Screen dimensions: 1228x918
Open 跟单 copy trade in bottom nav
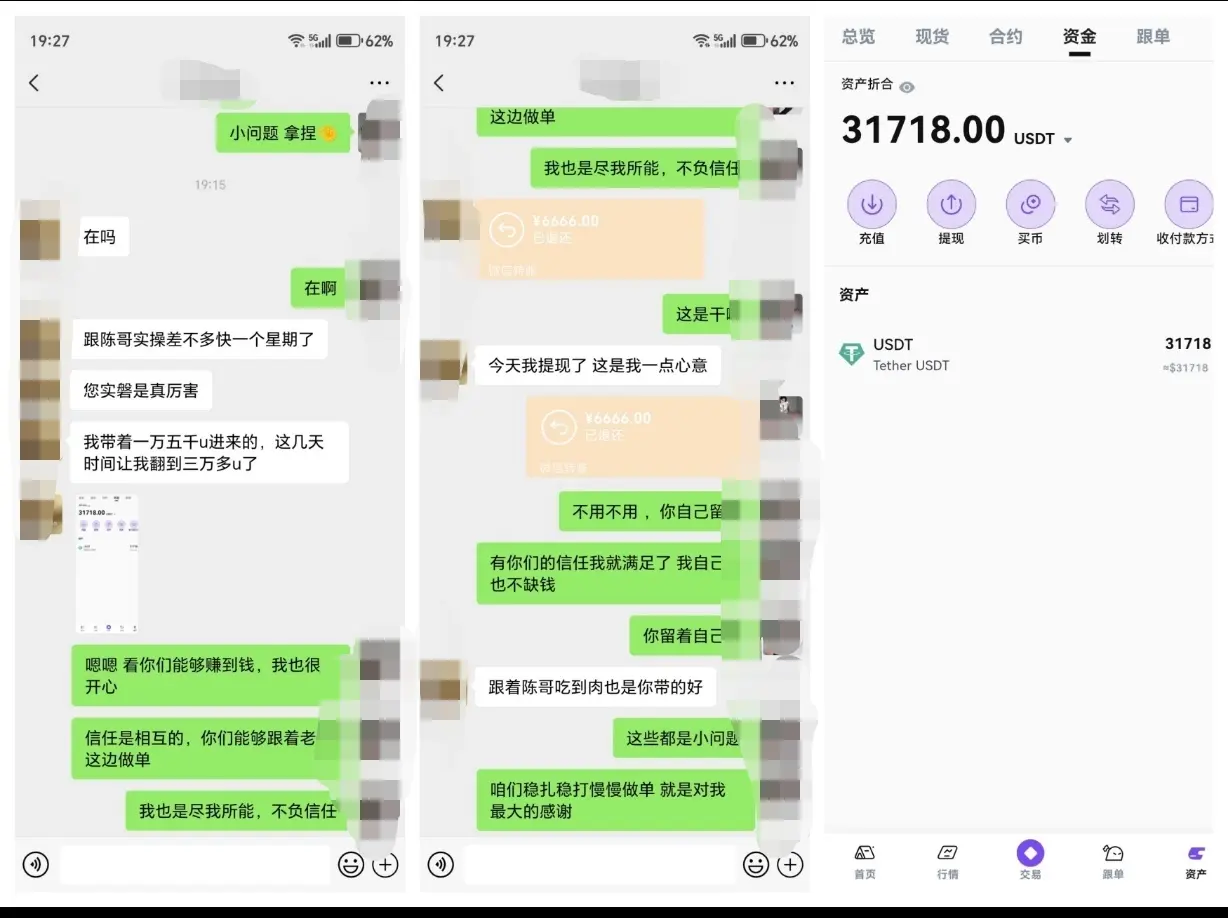[x=1113, y=860]
